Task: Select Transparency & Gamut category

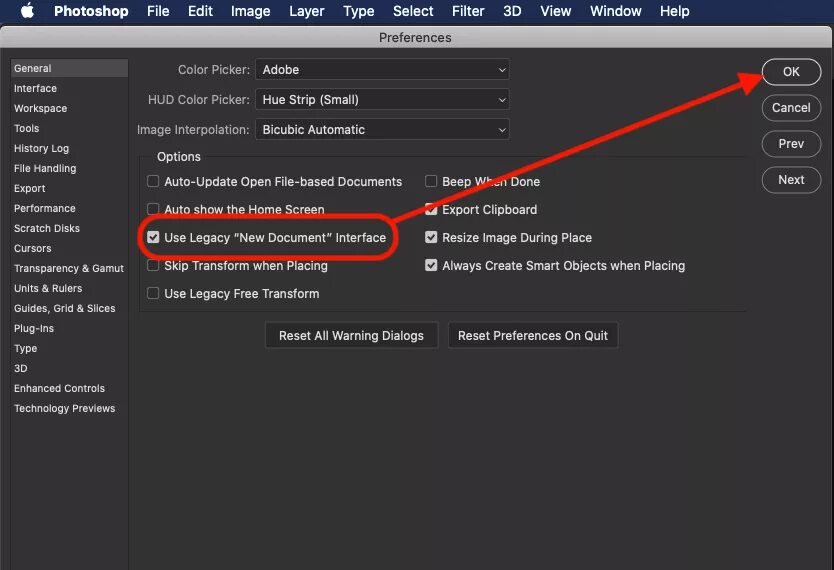Action: click(69, 269)
